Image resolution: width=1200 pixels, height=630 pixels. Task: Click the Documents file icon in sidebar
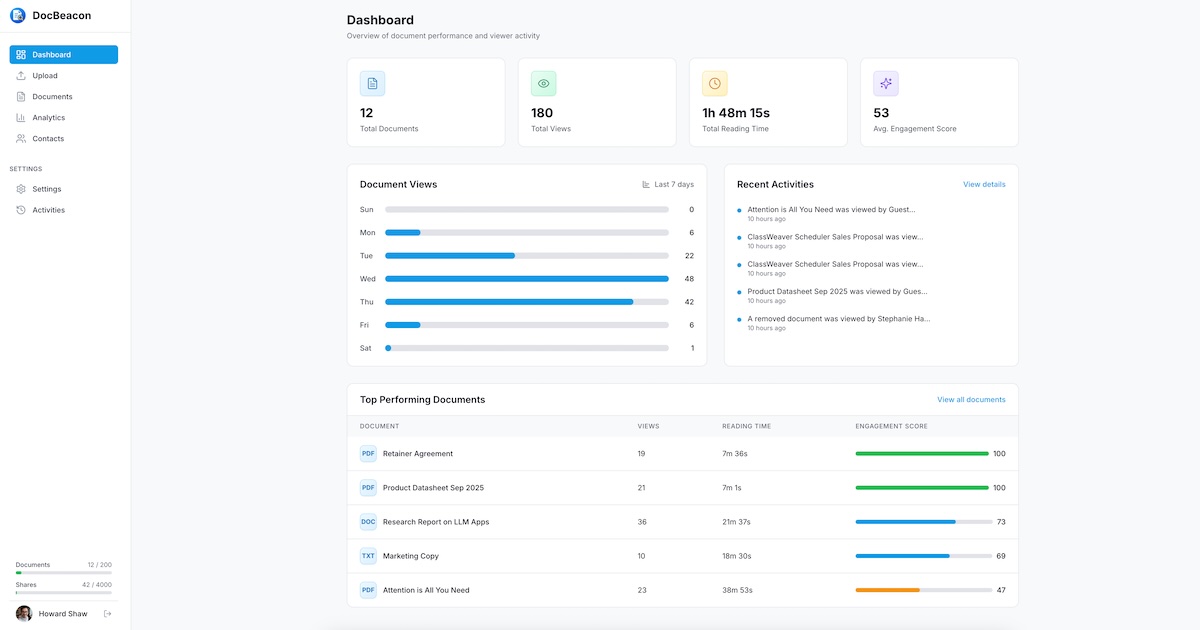click(x=21, y=97)
